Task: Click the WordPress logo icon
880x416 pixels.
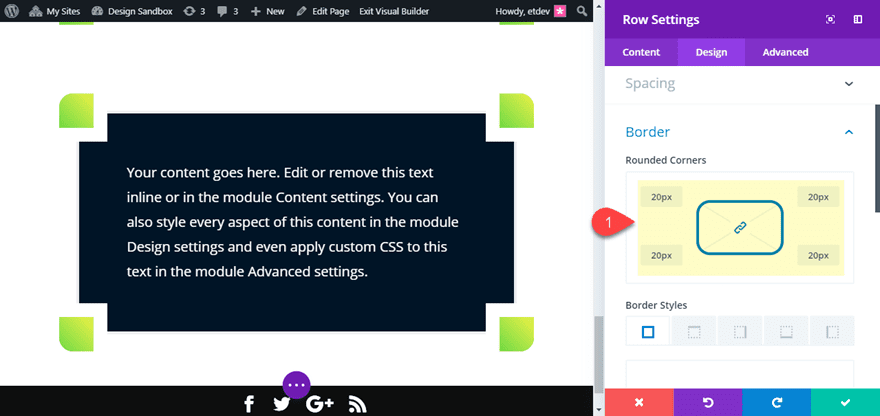Action: pyautogui.click(x=12, y=11)
